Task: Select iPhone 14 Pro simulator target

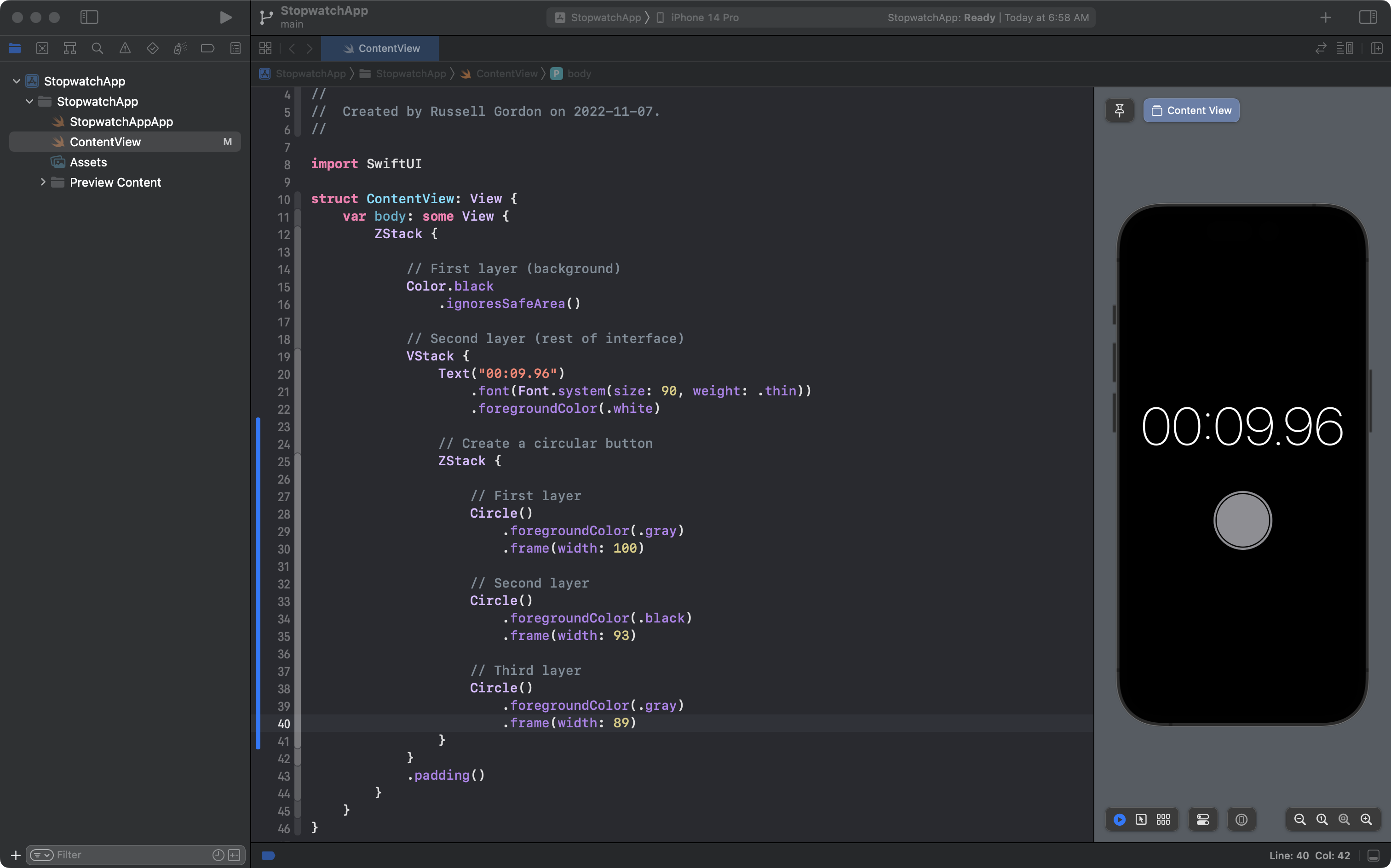Action: click(x=700, y=17)
